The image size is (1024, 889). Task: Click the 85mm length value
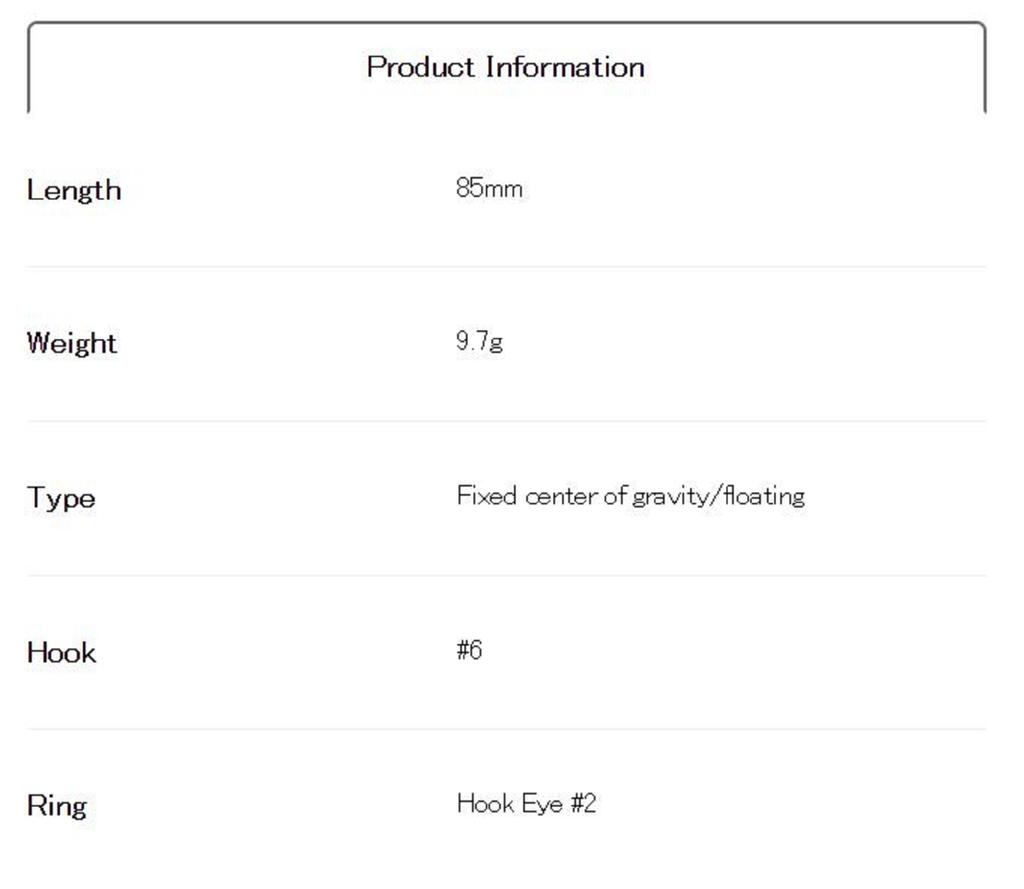(x=489, y=188)
